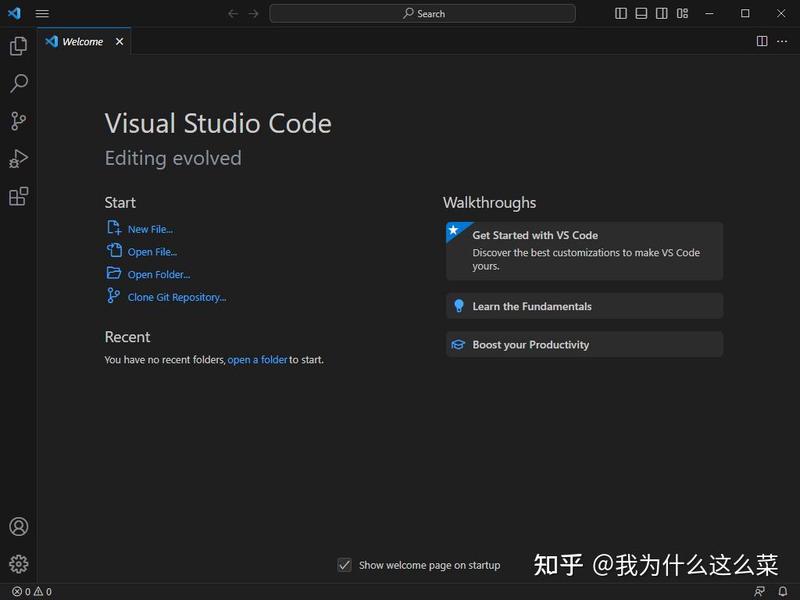This screenshot has height=600, width=800.
Task: Uncheck Show welcome page on startup
Action: point(344,565)
